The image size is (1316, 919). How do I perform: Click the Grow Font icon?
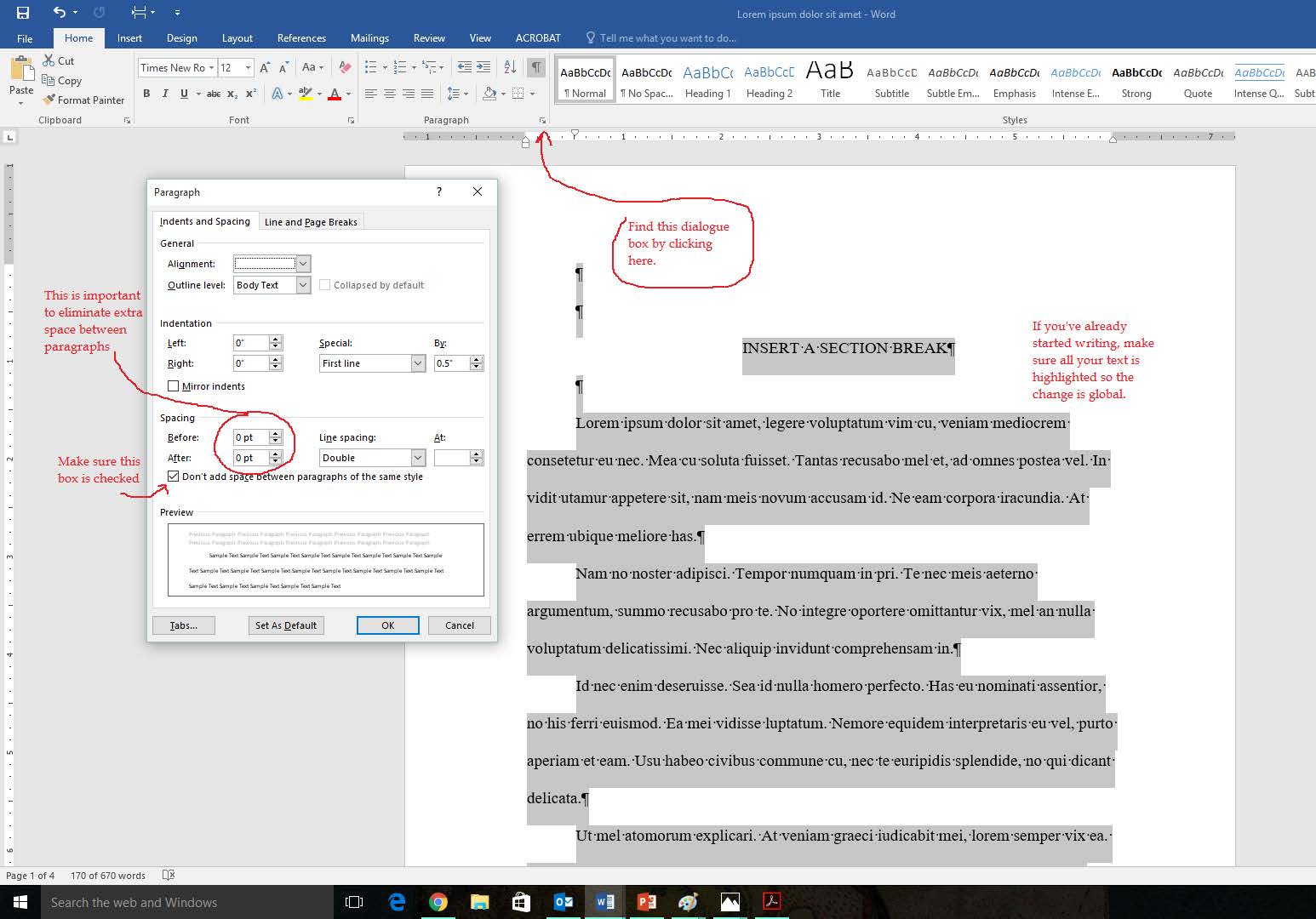[265, 67]
